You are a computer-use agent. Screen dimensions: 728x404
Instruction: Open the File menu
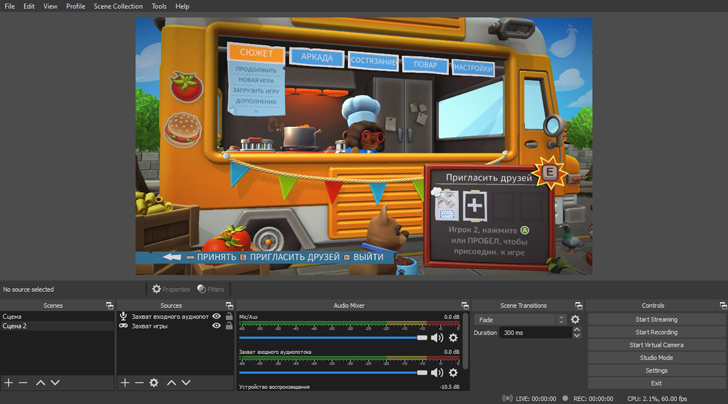[x=9, y=7]
